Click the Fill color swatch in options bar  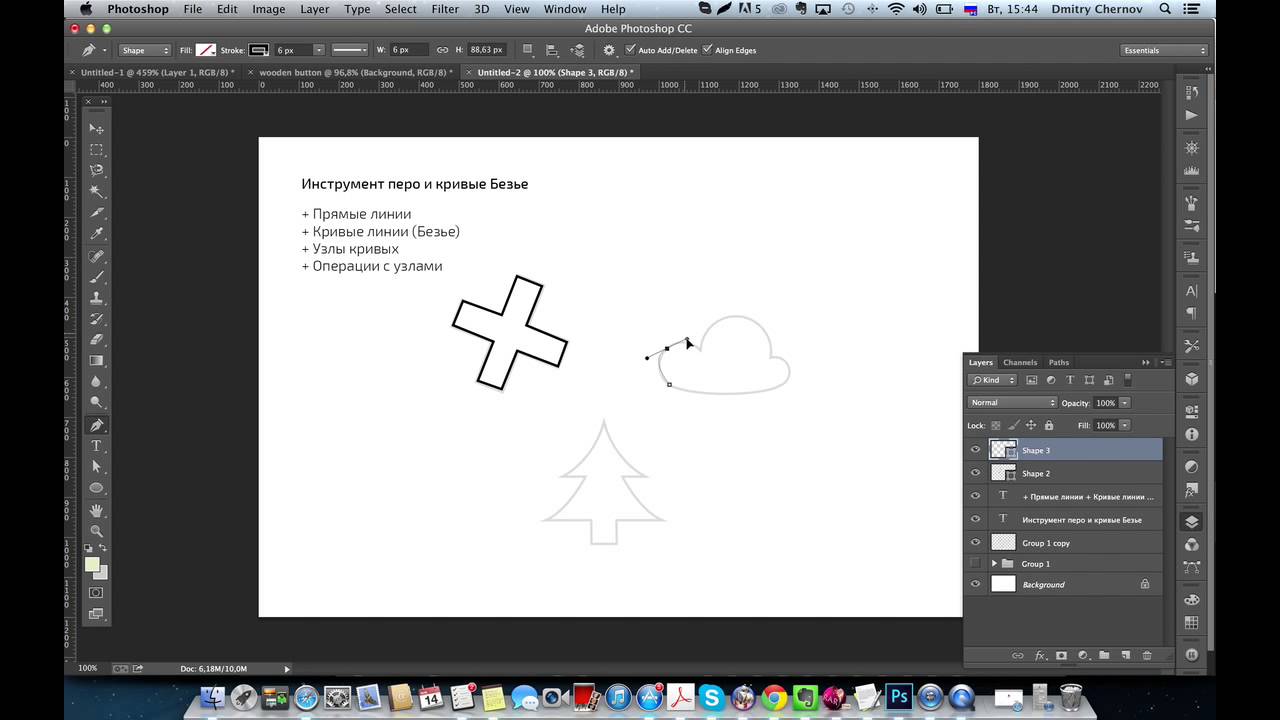click(205, 50)
